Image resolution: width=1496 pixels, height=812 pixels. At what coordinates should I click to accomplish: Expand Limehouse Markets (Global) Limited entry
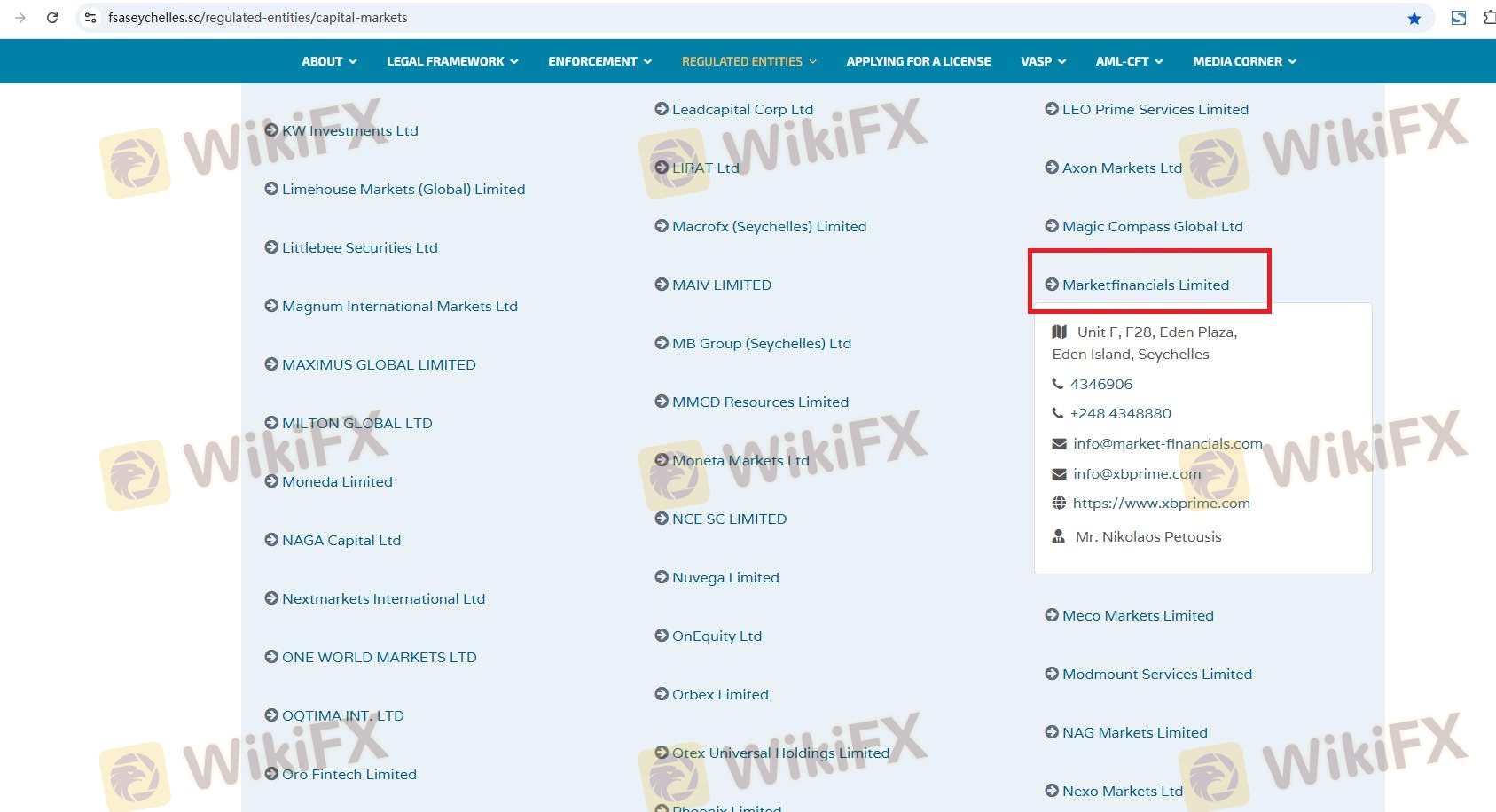403,190
